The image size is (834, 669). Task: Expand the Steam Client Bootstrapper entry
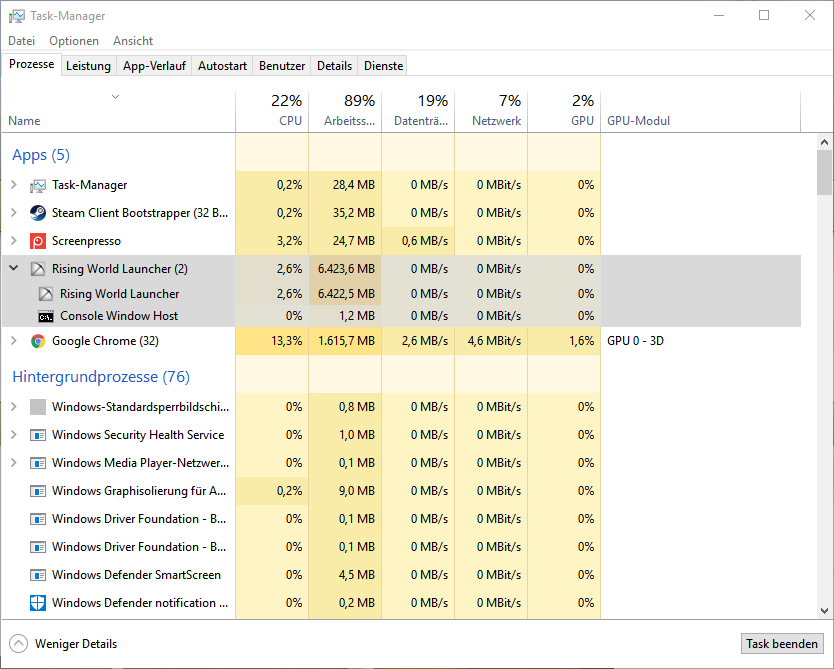[14, 213]
